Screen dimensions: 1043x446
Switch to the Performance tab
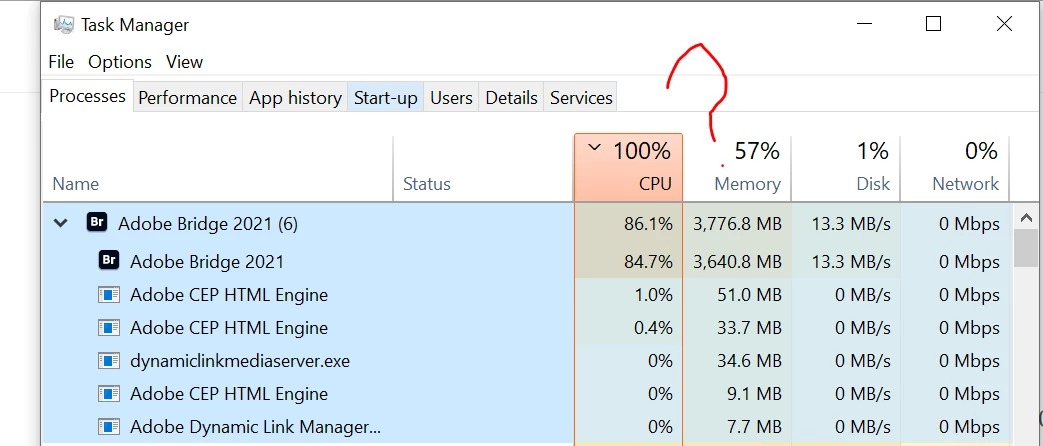click(x=188, y=98)
